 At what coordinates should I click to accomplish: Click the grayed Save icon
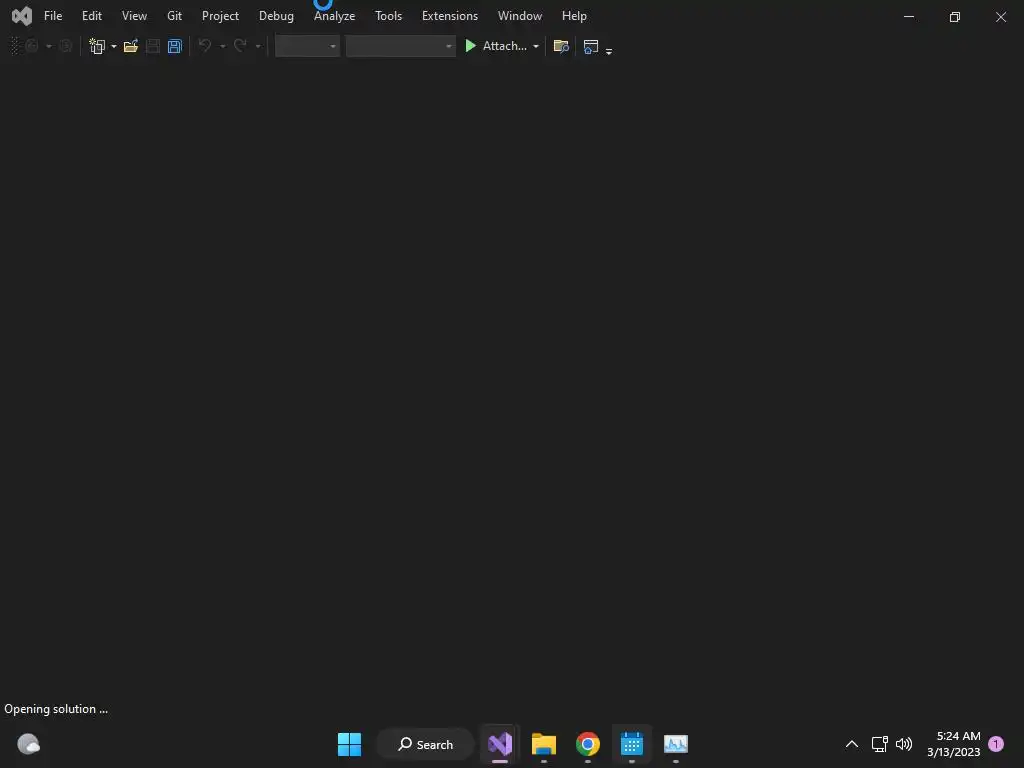pyautogui.click(x=153, y=46)
